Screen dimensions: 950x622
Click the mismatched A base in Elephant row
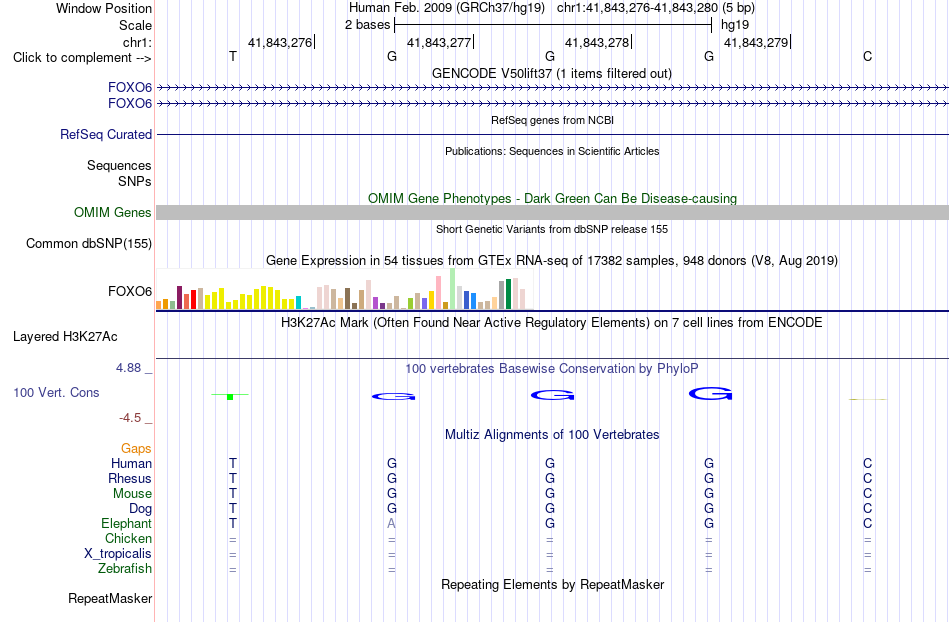pyautogui.click(x=391, y=523)
